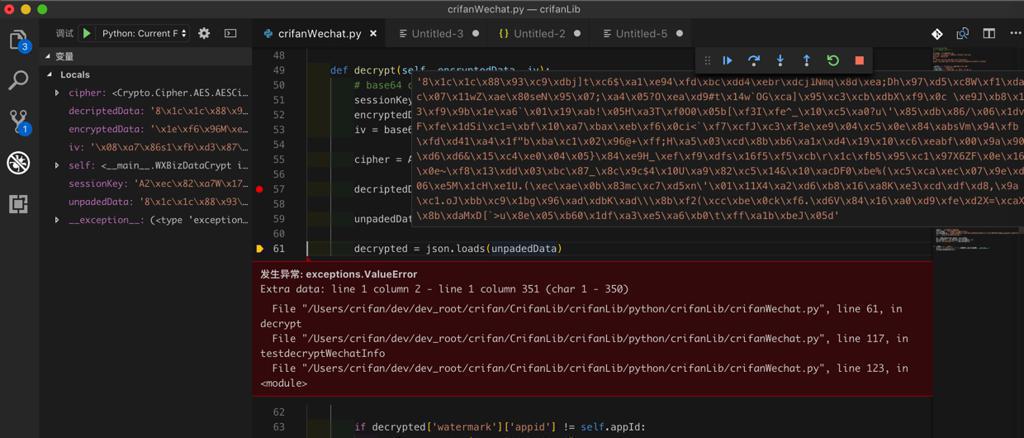The height and width of the screenshot is (438, 1024).
Task: Expand the self variable
Action: point(57,165)
